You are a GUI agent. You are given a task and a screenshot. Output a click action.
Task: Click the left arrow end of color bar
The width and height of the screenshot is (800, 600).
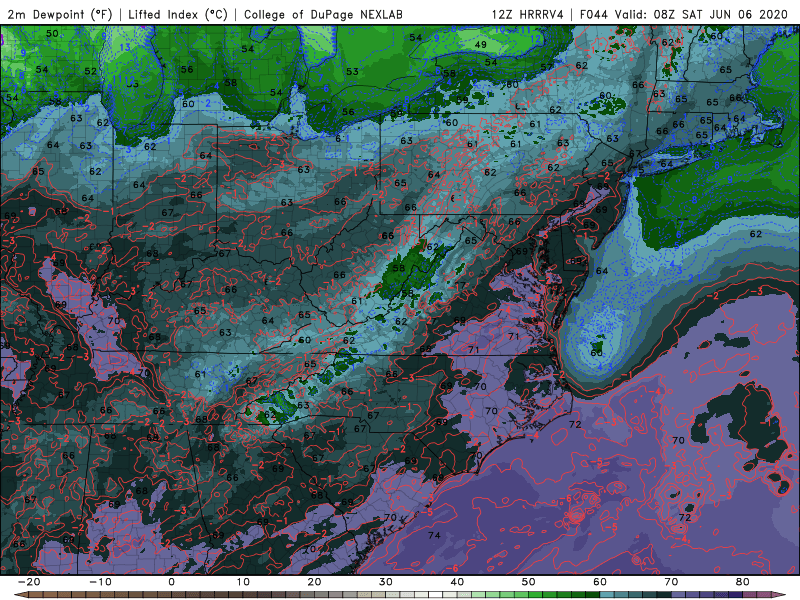(20, 595)
